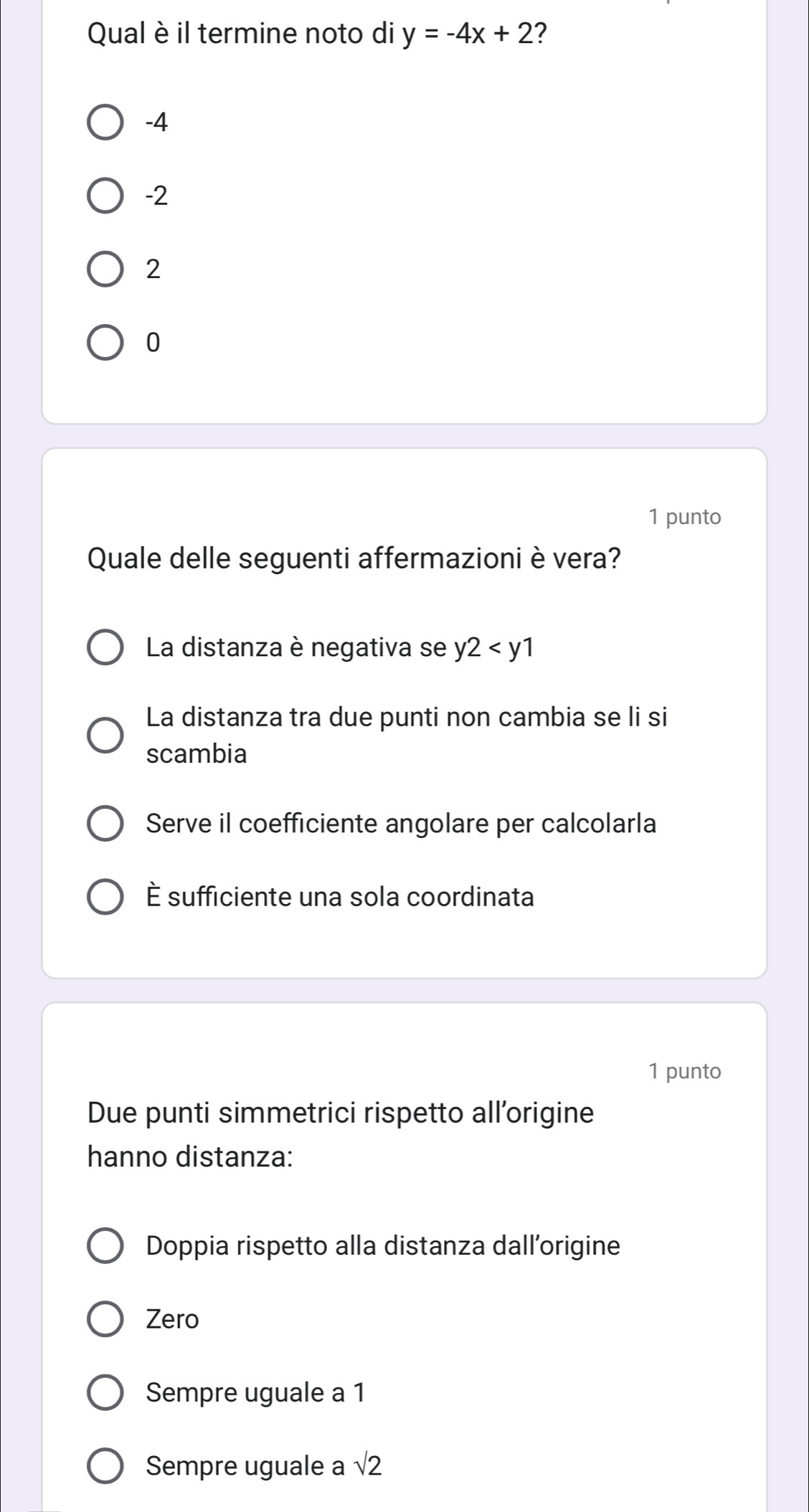The width and height of the screenshot is (809, 1512).
Task: Select the -4 answer radio button
Action: point(105,123)
